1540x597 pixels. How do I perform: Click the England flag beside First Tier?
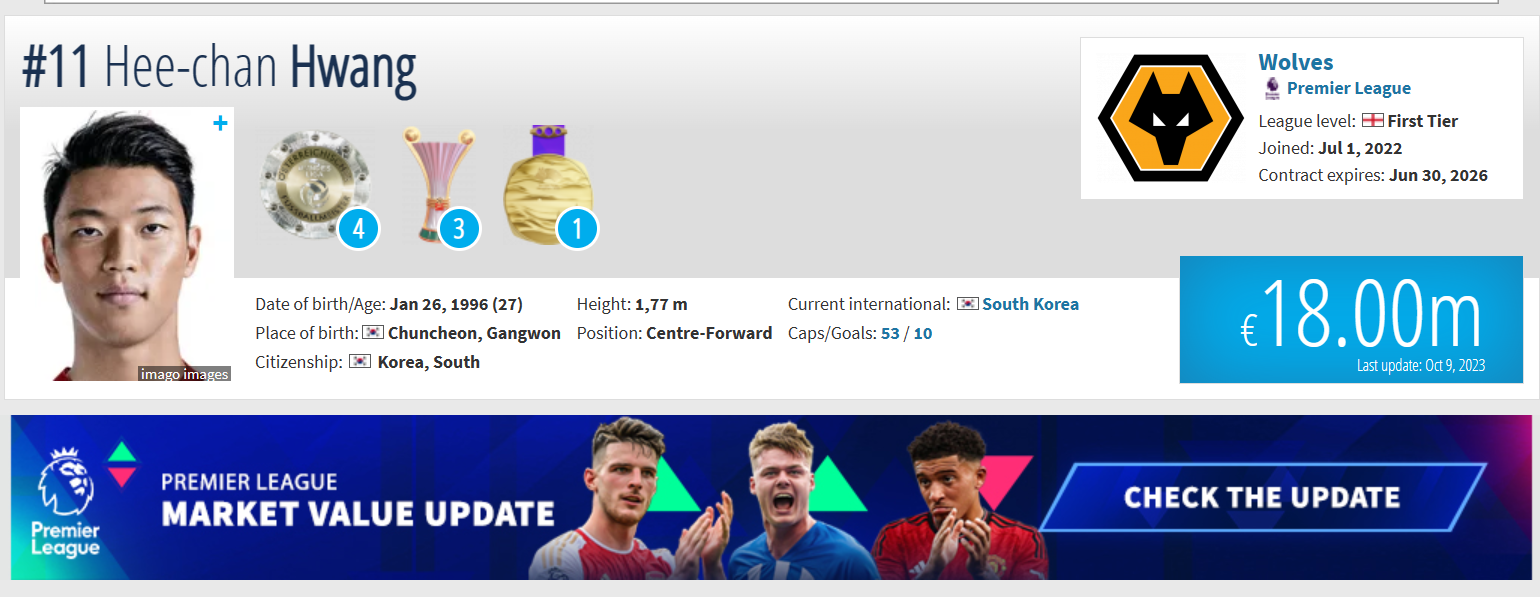[x=1373, y=120]
